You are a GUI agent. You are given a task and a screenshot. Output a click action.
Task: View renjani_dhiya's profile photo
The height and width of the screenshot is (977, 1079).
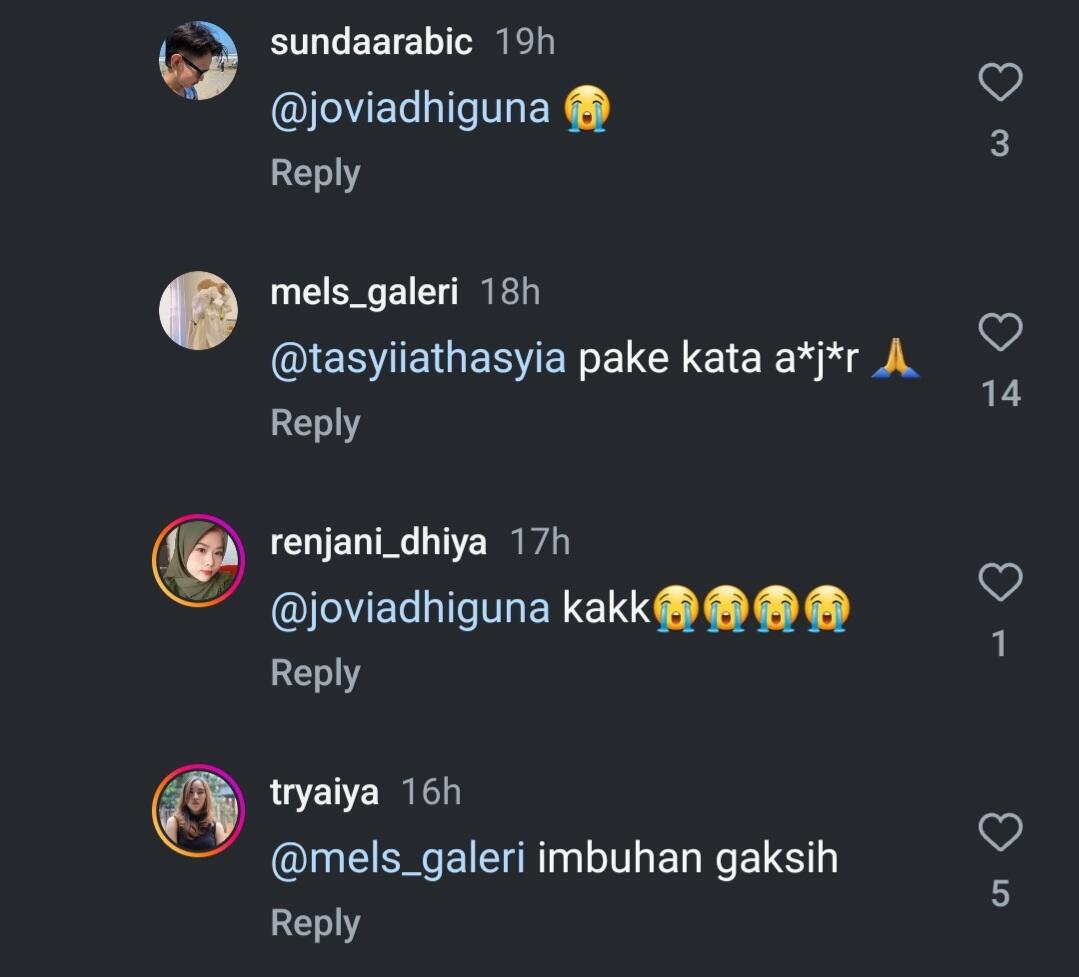pyautogui.click(x=197, y=558)
